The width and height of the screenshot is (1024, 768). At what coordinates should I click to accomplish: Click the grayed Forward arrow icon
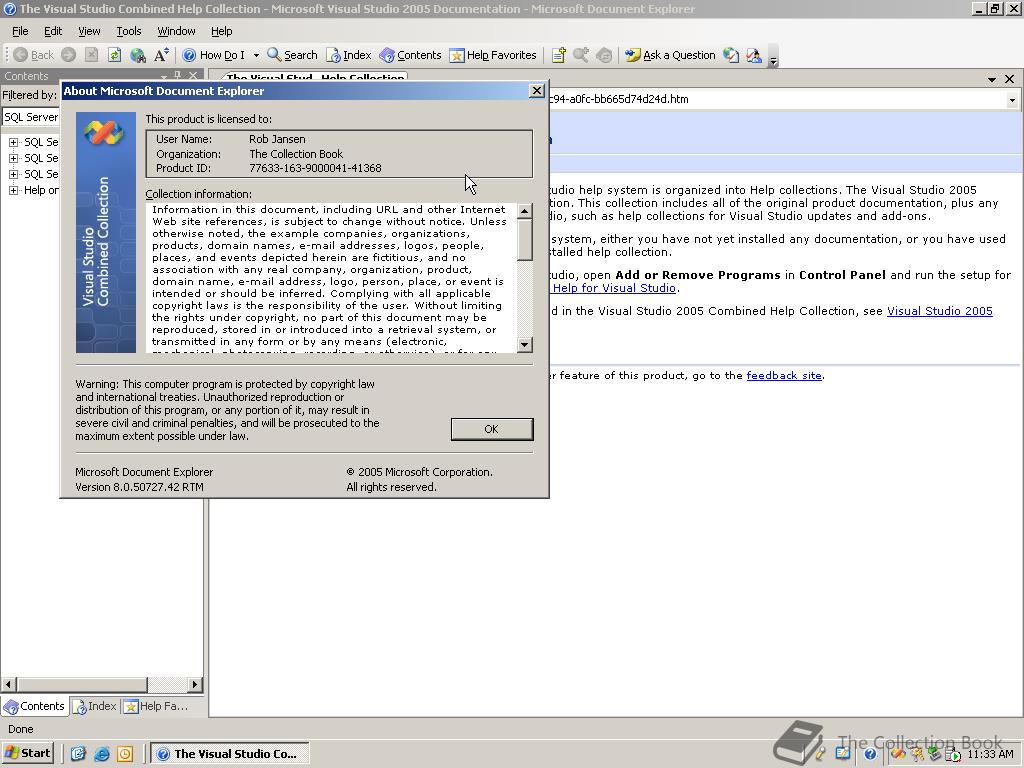tap(69, 56)
